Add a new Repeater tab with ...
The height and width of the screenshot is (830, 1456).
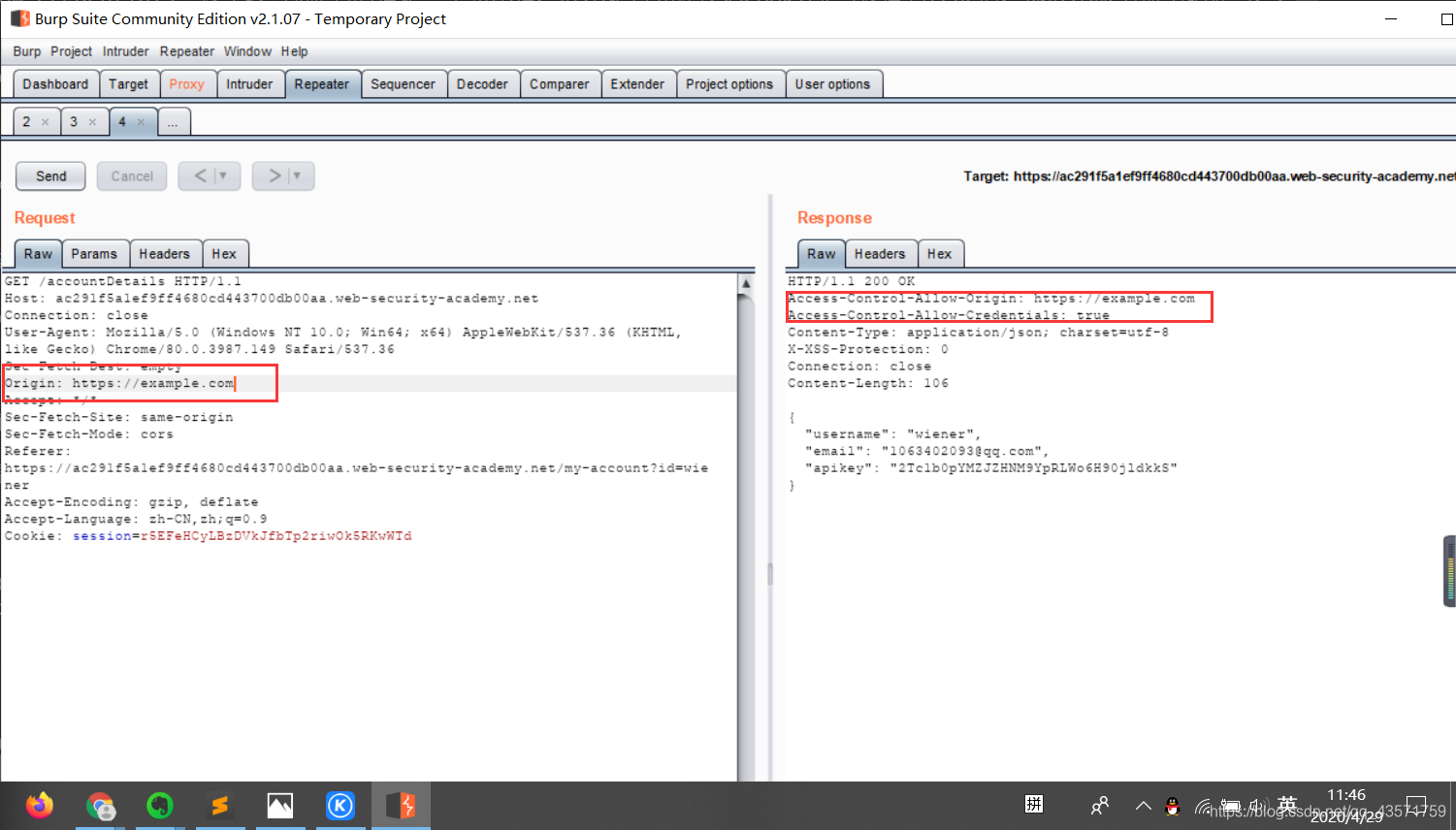pos(173,122)
